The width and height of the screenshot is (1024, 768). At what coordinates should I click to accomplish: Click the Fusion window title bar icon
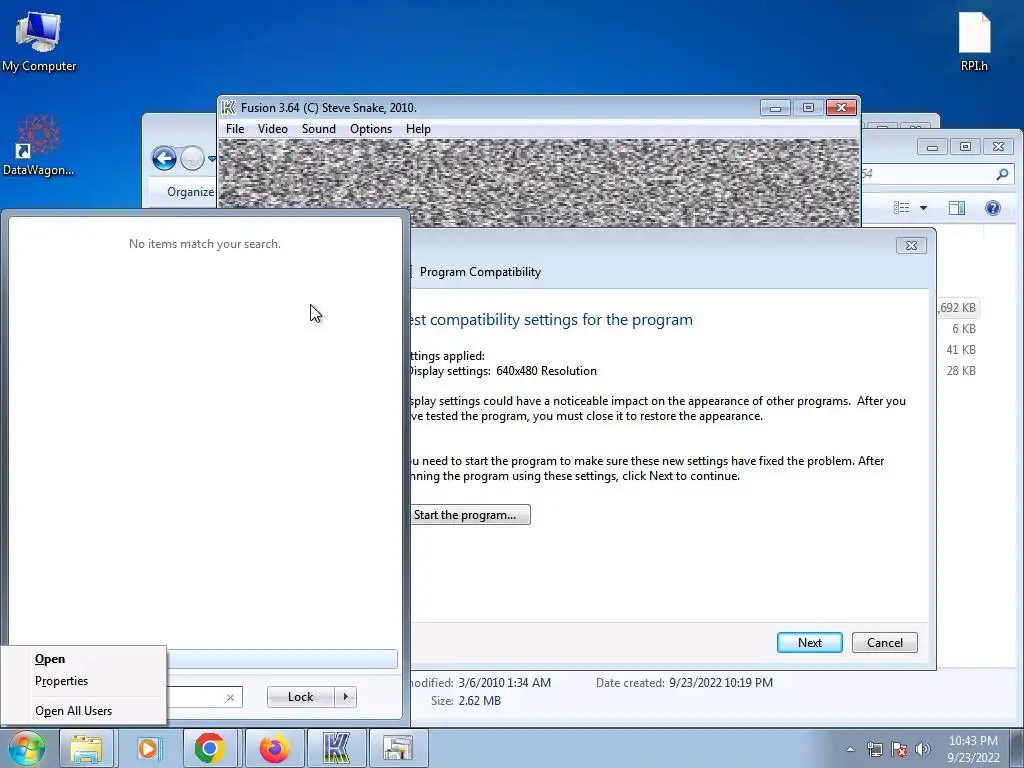pos(228,108)
